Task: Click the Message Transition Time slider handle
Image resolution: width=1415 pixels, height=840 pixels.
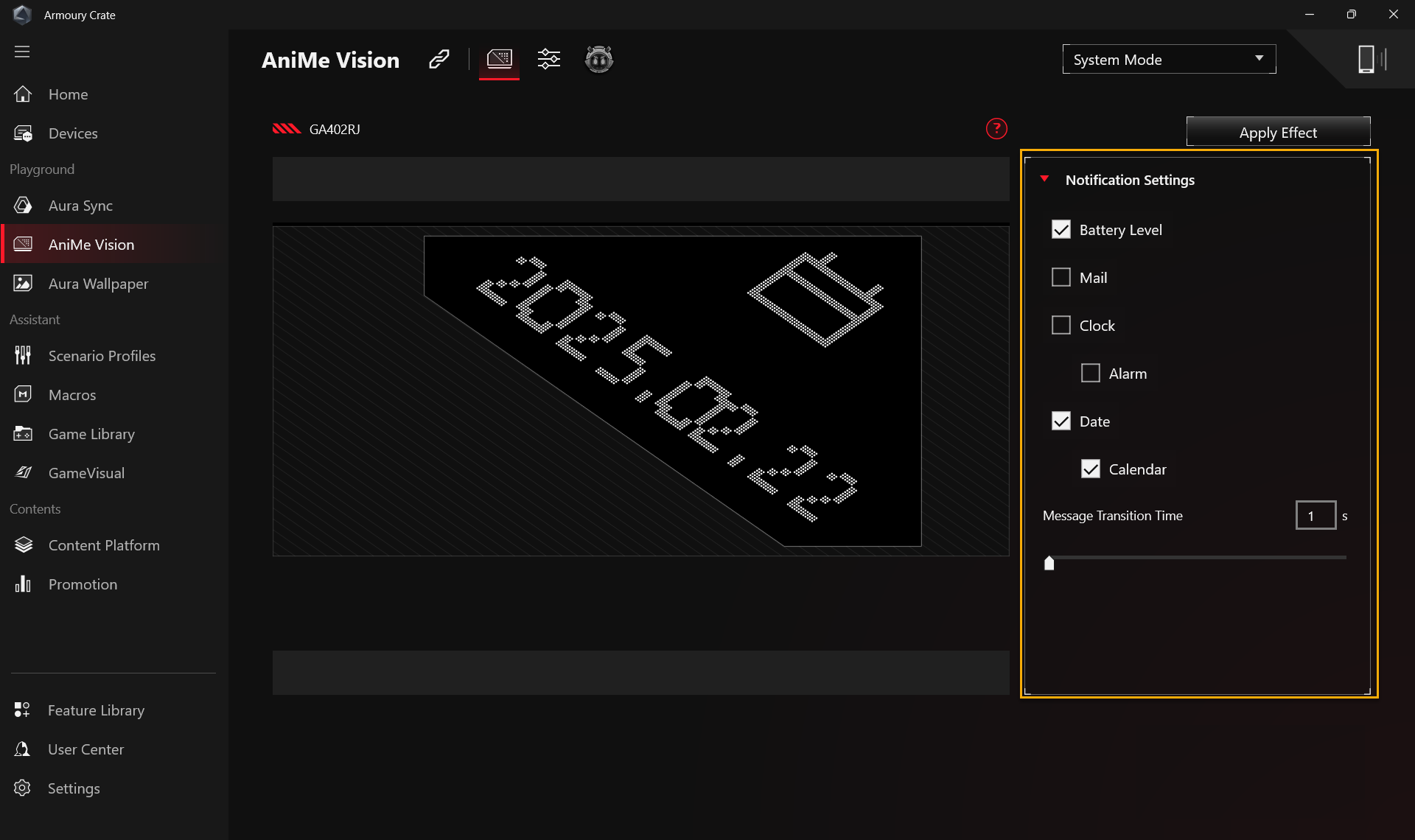Action: click(1049, 564)
